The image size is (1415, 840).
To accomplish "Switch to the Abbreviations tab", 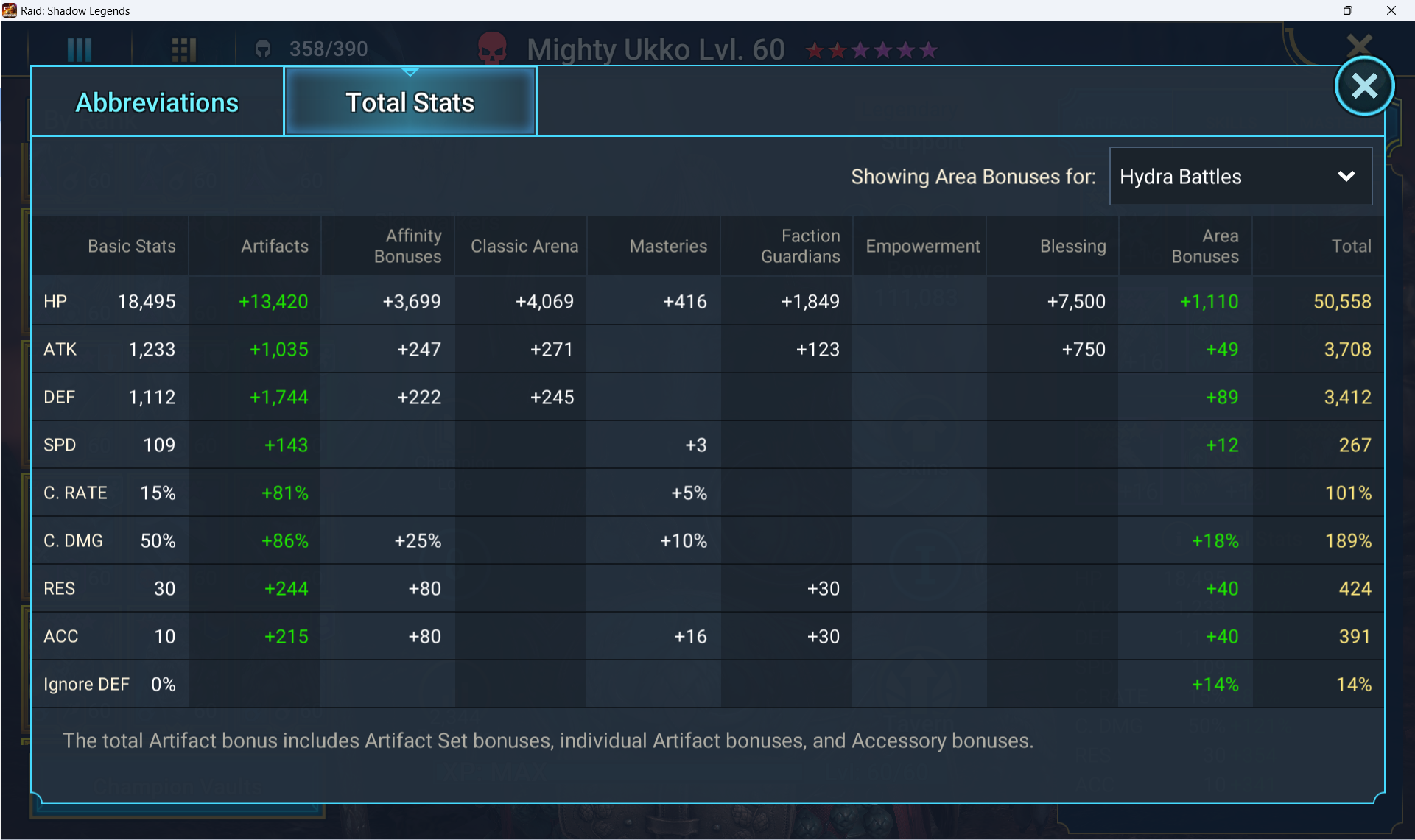I will [157, 102].
